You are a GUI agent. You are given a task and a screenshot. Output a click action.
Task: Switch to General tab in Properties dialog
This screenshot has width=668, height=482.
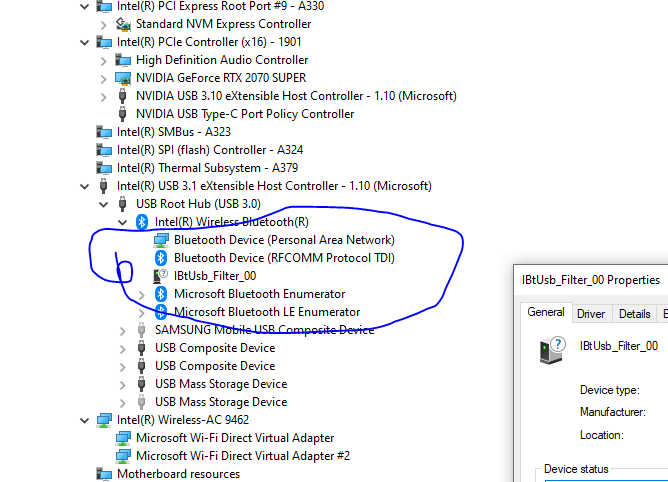pos(546,312)
